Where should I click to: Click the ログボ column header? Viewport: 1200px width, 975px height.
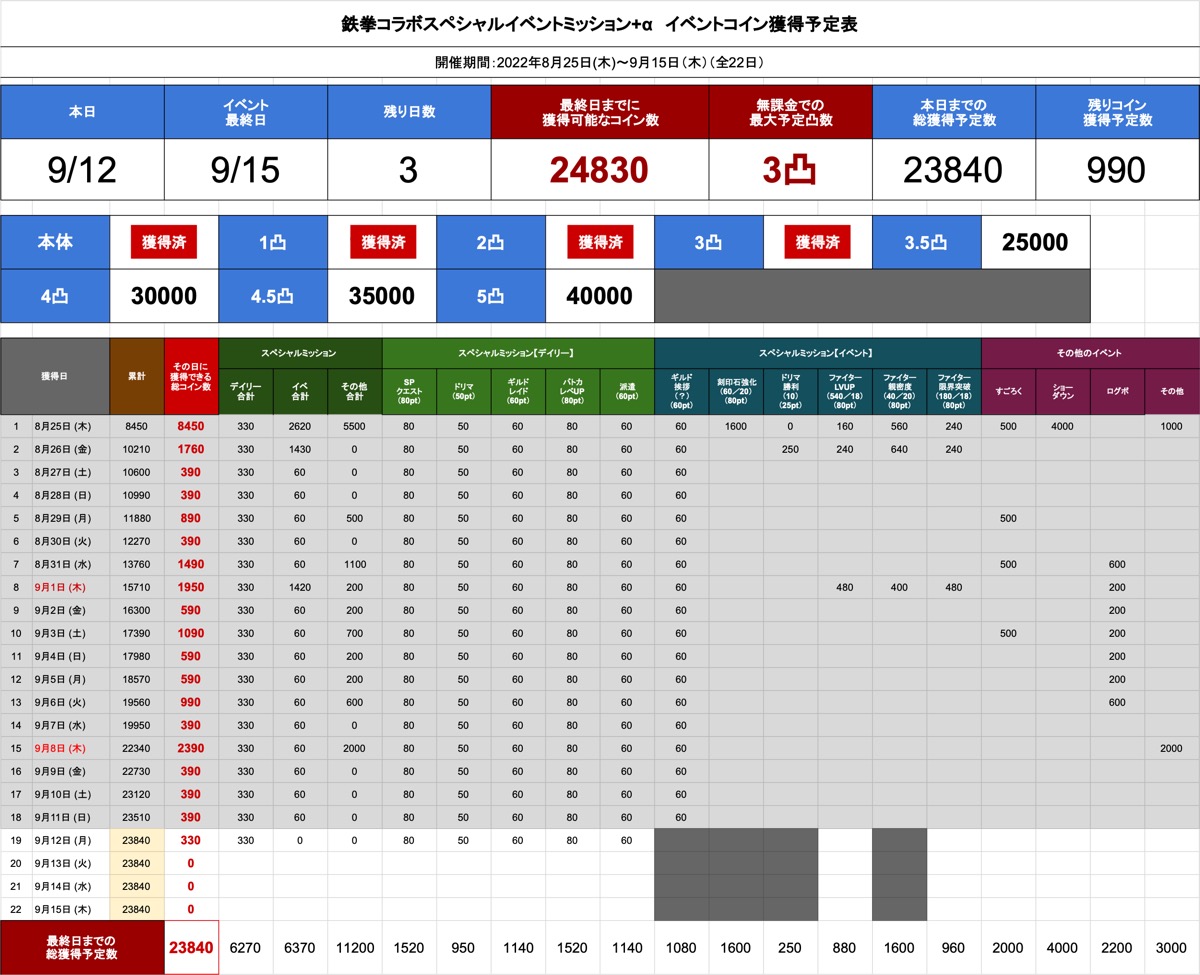point(1117,391)
